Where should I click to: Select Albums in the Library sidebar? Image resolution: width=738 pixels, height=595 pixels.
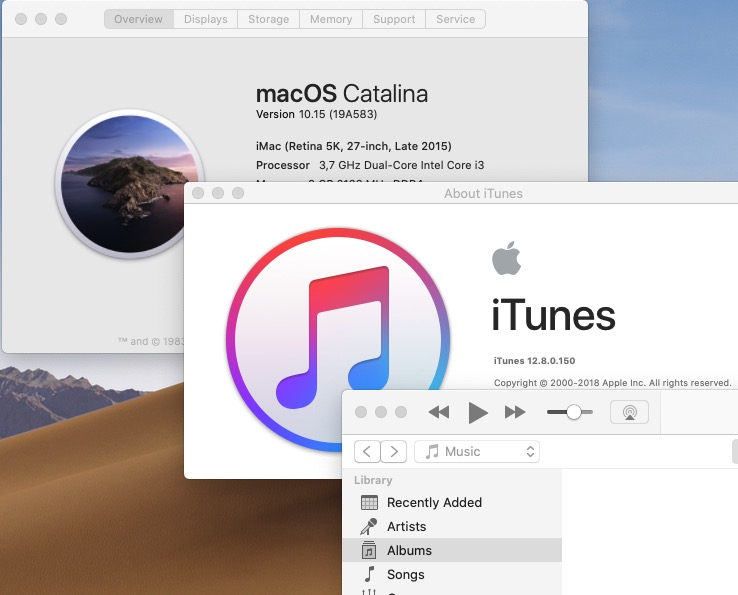coord(452,550)
